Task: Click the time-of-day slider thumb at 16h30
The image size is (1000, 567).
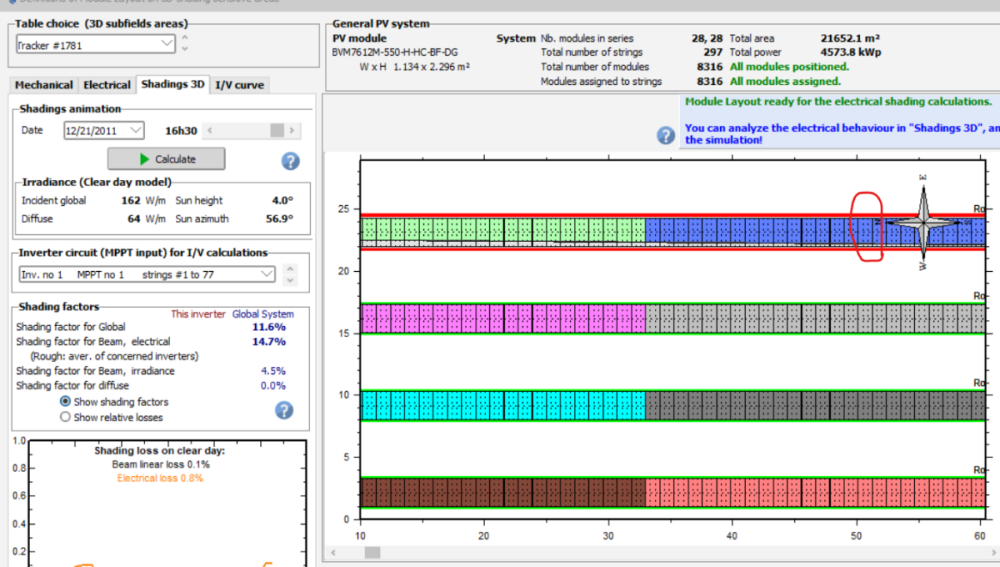Action: coord(277,130)
